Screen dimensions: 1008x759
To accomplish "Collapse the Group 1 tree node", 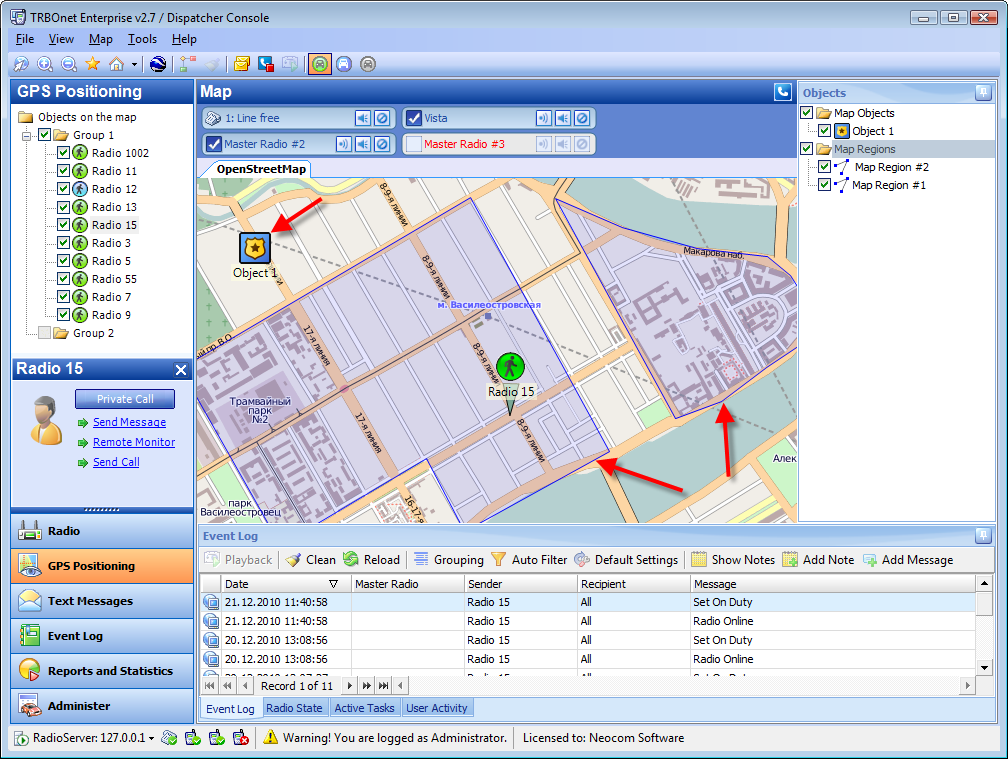I will [x=26, y=136].
